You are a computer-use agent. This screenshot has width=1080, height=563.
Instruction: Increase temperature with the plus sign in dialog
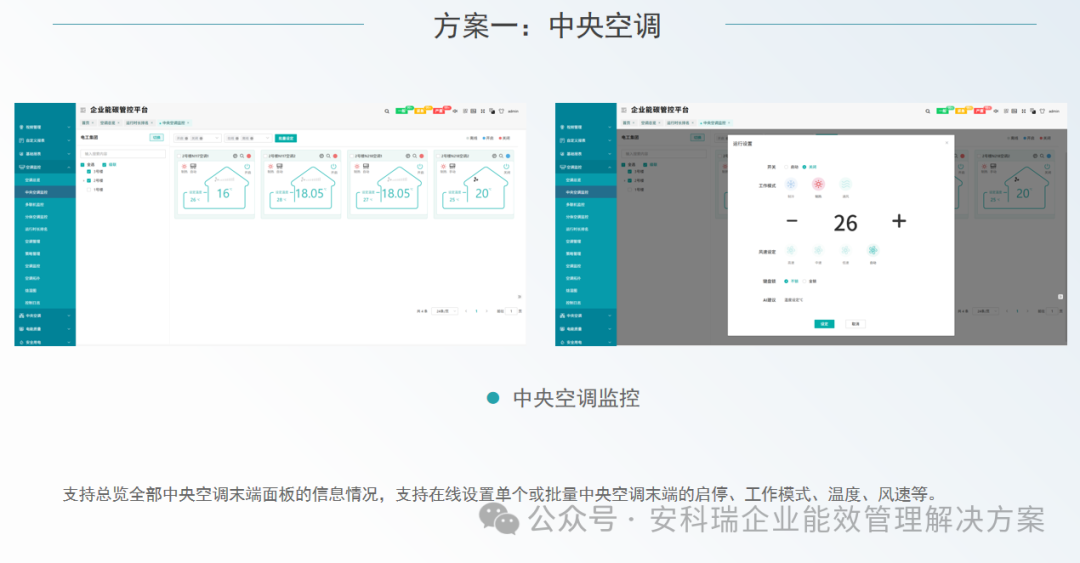click(x=899, y=221)
